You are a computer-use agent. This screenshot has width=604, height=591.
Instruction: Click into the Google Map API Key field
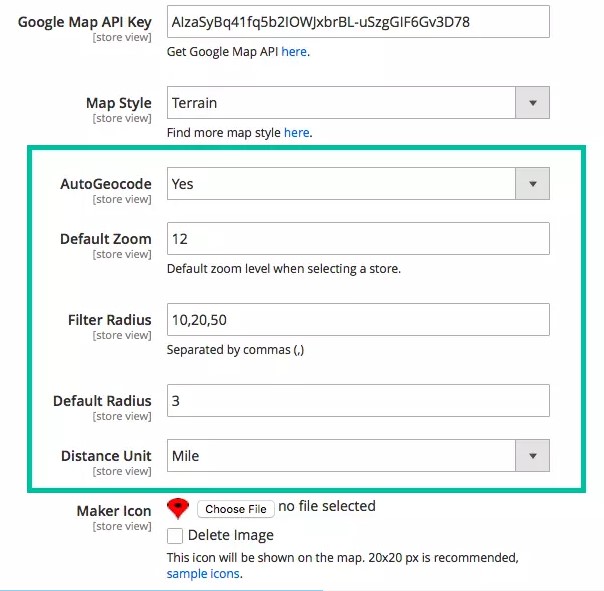pyautogui.click(x=357, y=21)
